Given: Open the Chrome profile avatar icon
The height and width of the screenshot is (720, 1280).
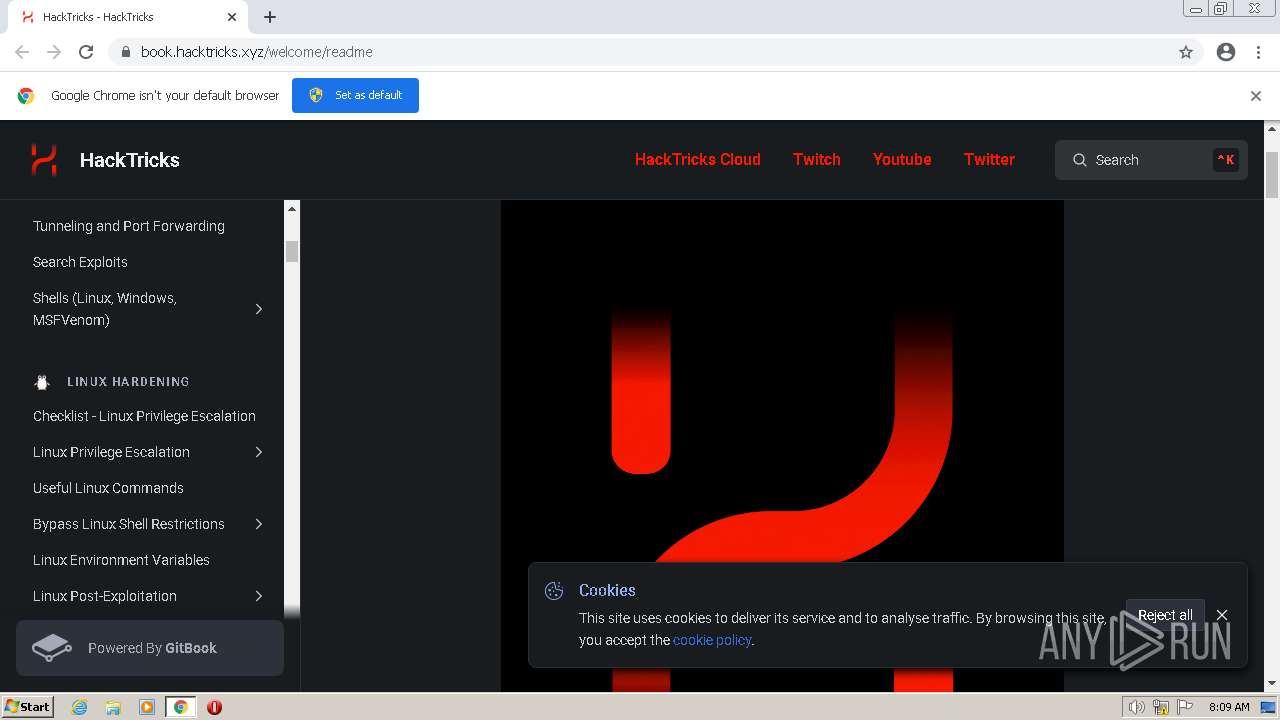Looking at the screenshot, I should 1226,52.
